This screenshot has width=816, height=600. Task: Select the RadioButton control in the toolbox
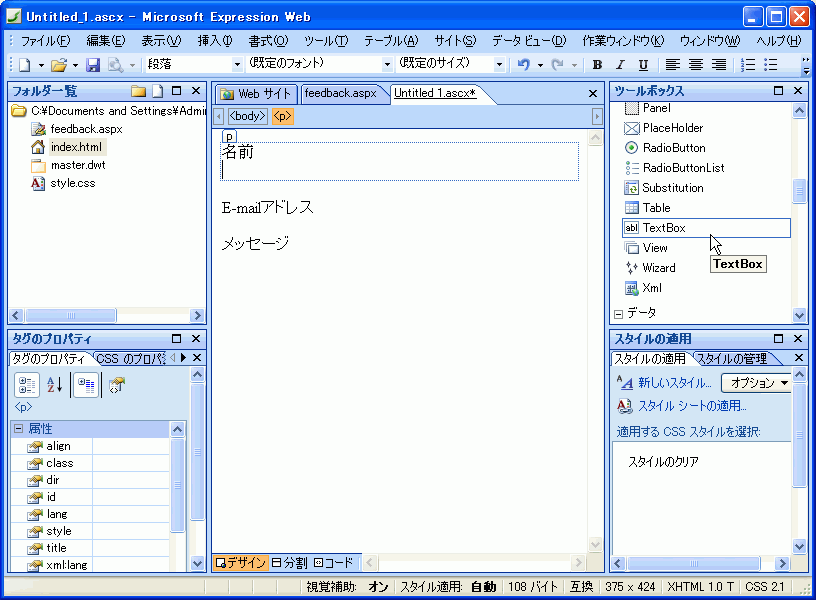(x=673, y=148)
